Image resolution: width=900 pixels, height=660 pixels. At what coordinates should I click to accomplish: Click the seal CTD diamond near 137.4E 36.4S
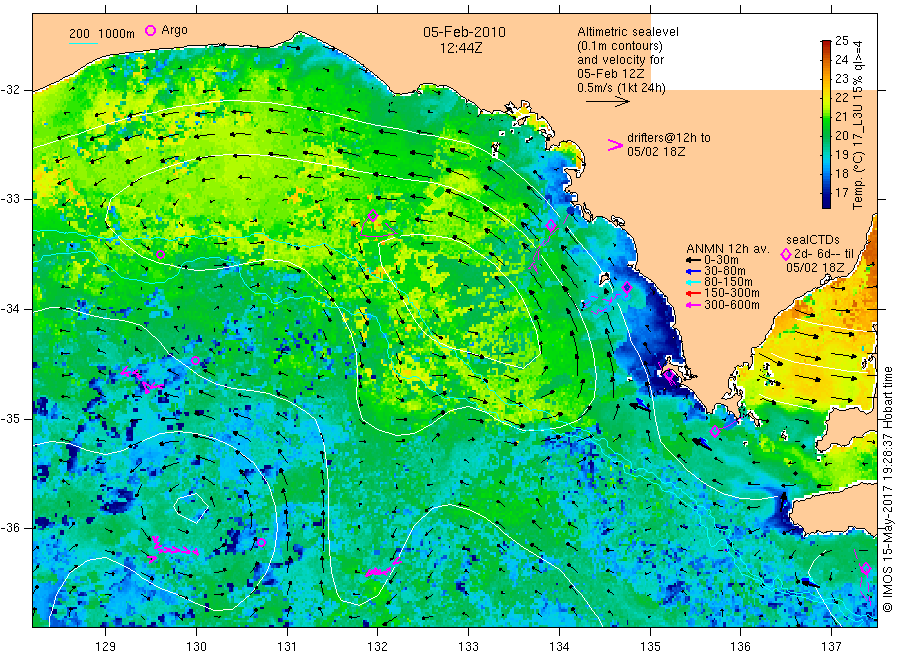[x=866, y=568]
